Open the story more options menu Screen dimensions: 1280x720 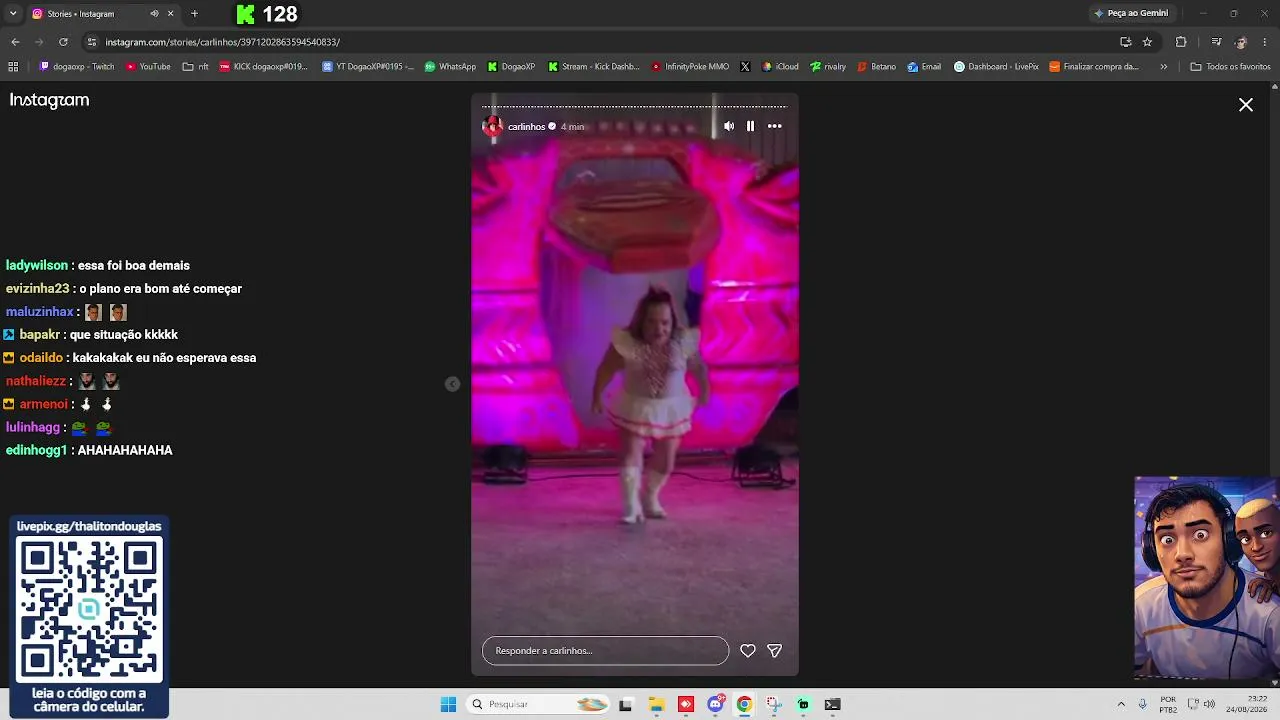click(x=774, y=126)
